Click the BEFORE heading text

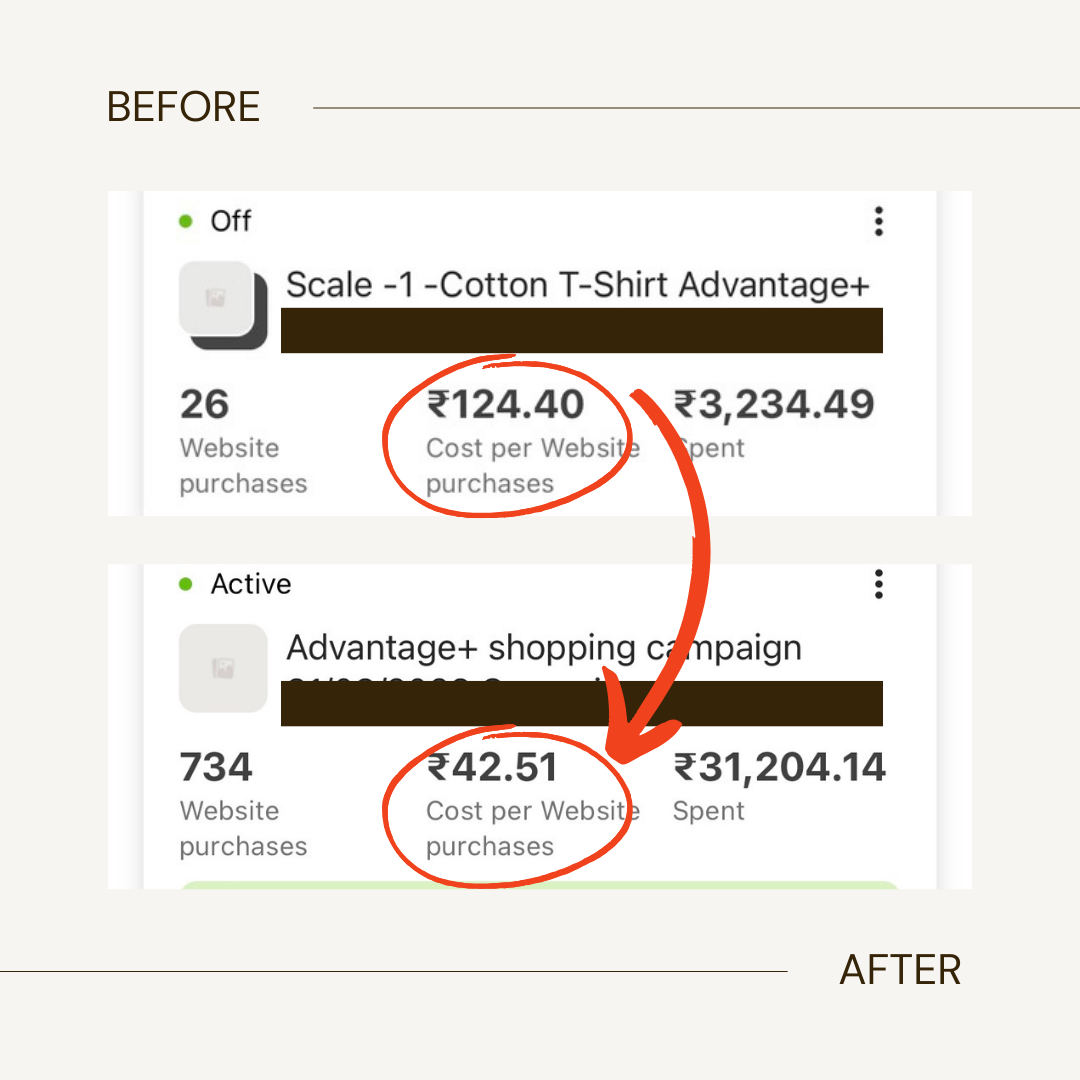(183, 108)
